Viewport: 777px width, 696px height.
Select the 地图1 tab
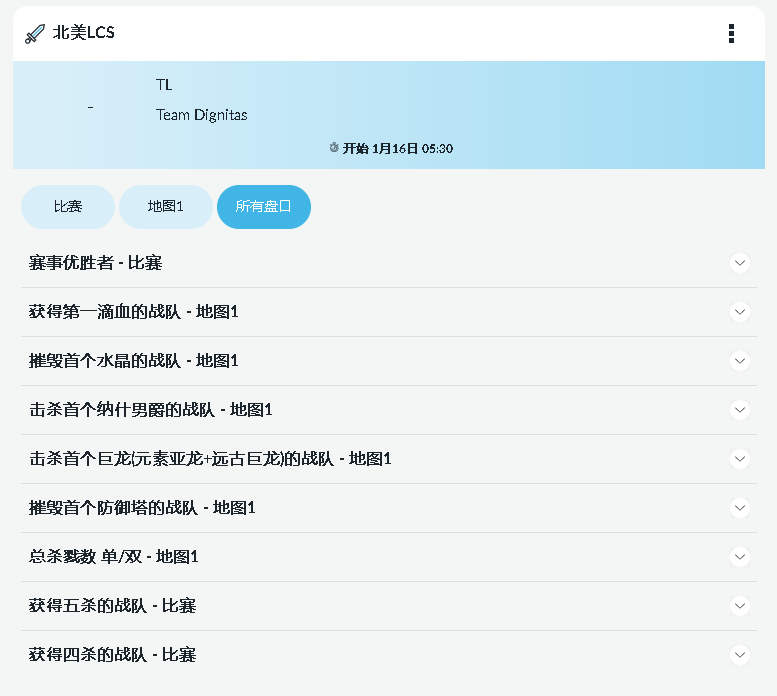click(166, 207)
